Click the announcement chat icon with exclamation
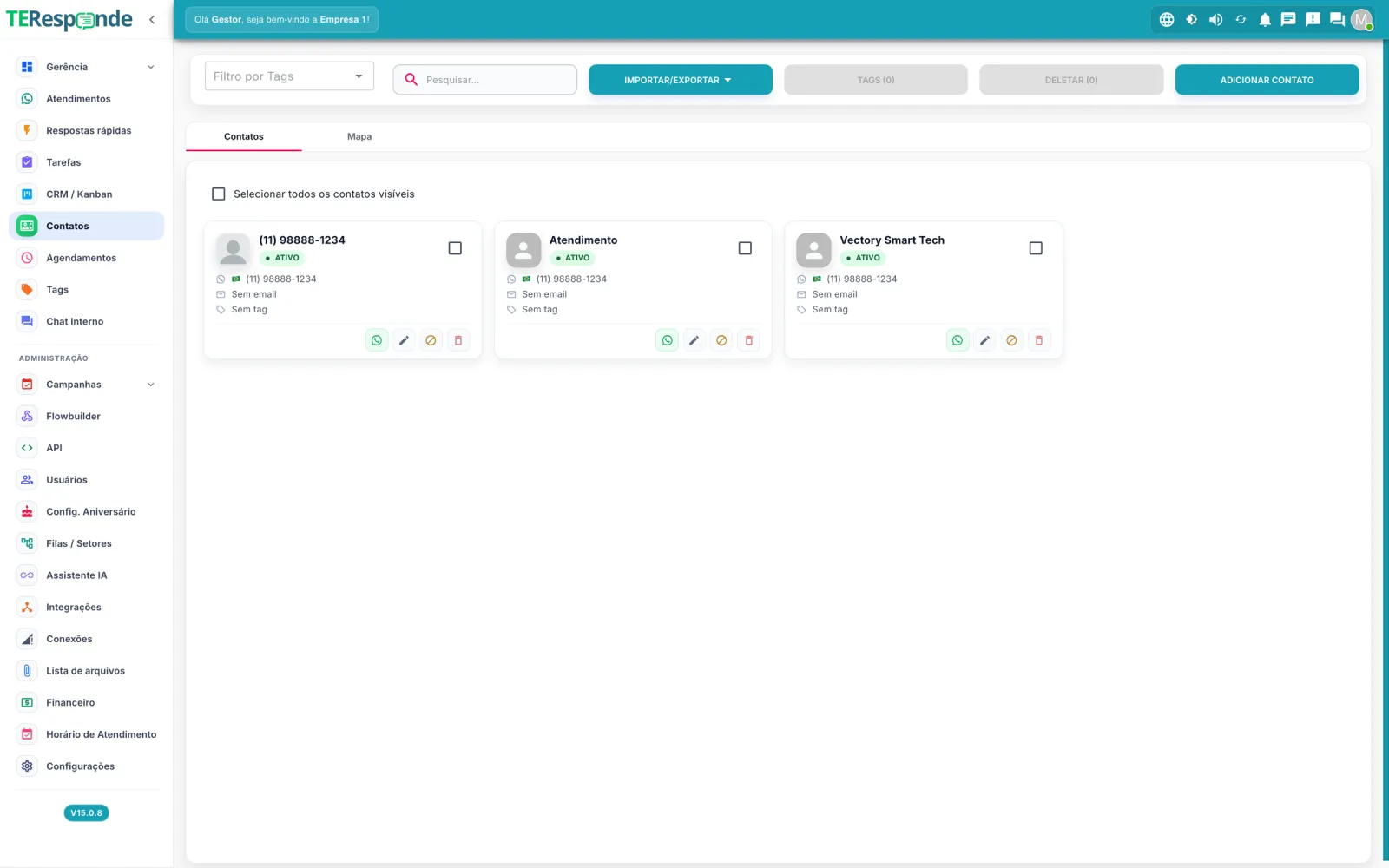 (x=1313, y=19)
